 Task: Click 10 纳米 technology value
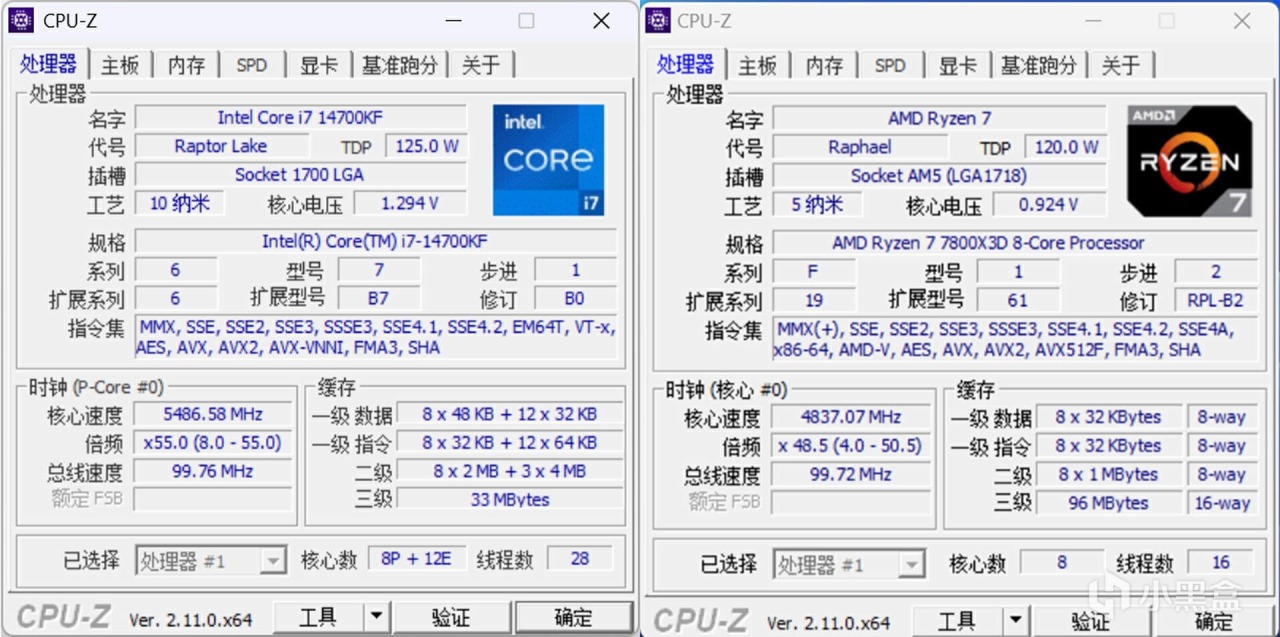click(x=180, y=204)
